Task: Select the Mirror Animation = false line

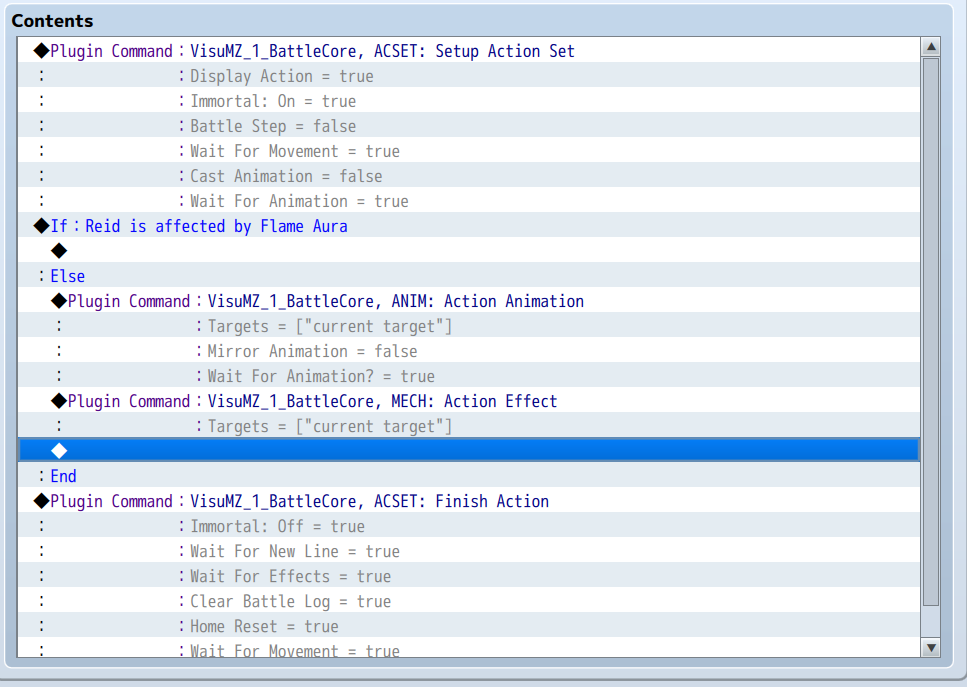Action: pos(290,351)
